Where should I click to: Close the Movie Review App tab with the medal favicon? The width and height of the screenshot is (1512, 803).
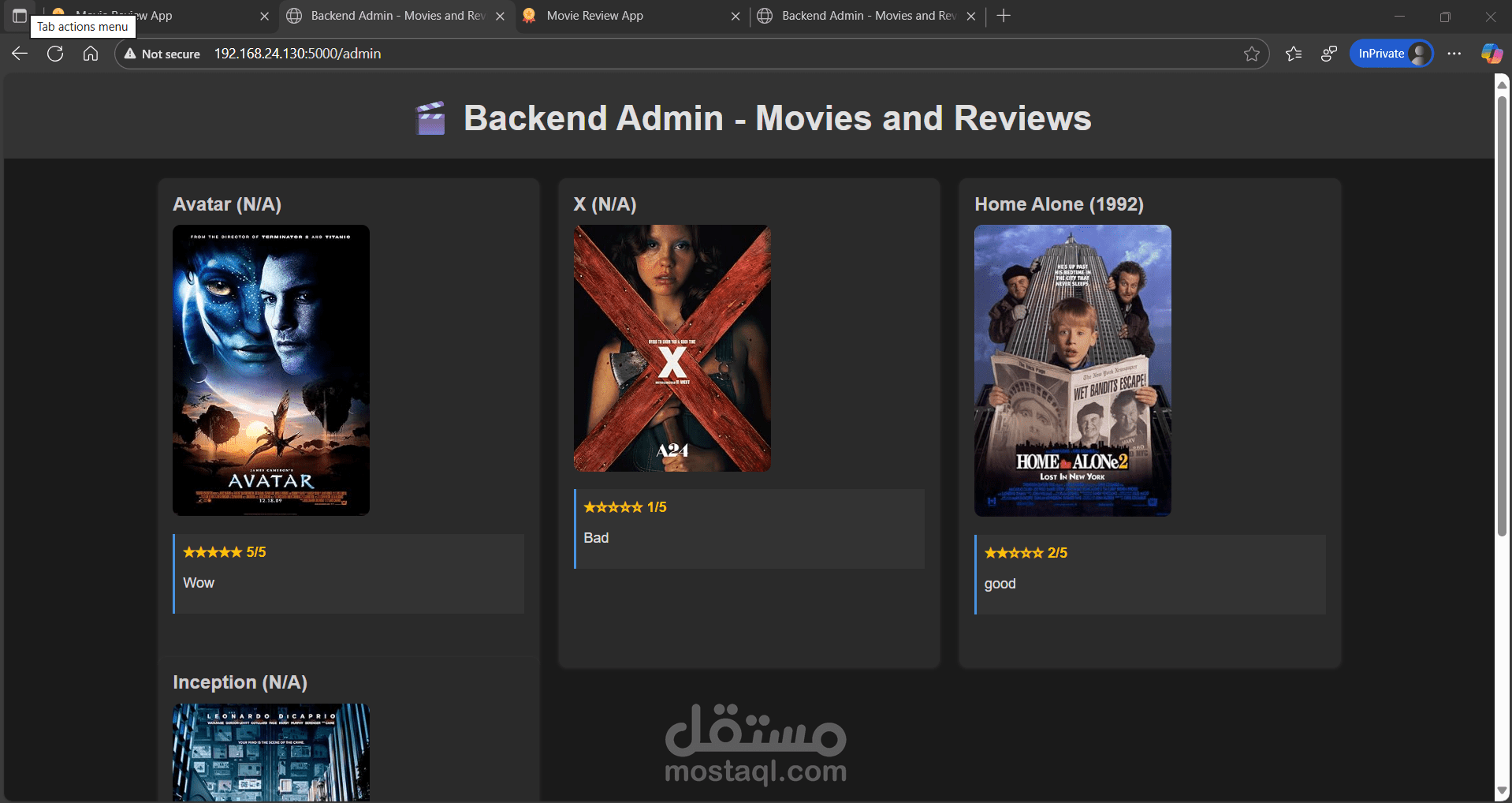[x=736, y=16]
